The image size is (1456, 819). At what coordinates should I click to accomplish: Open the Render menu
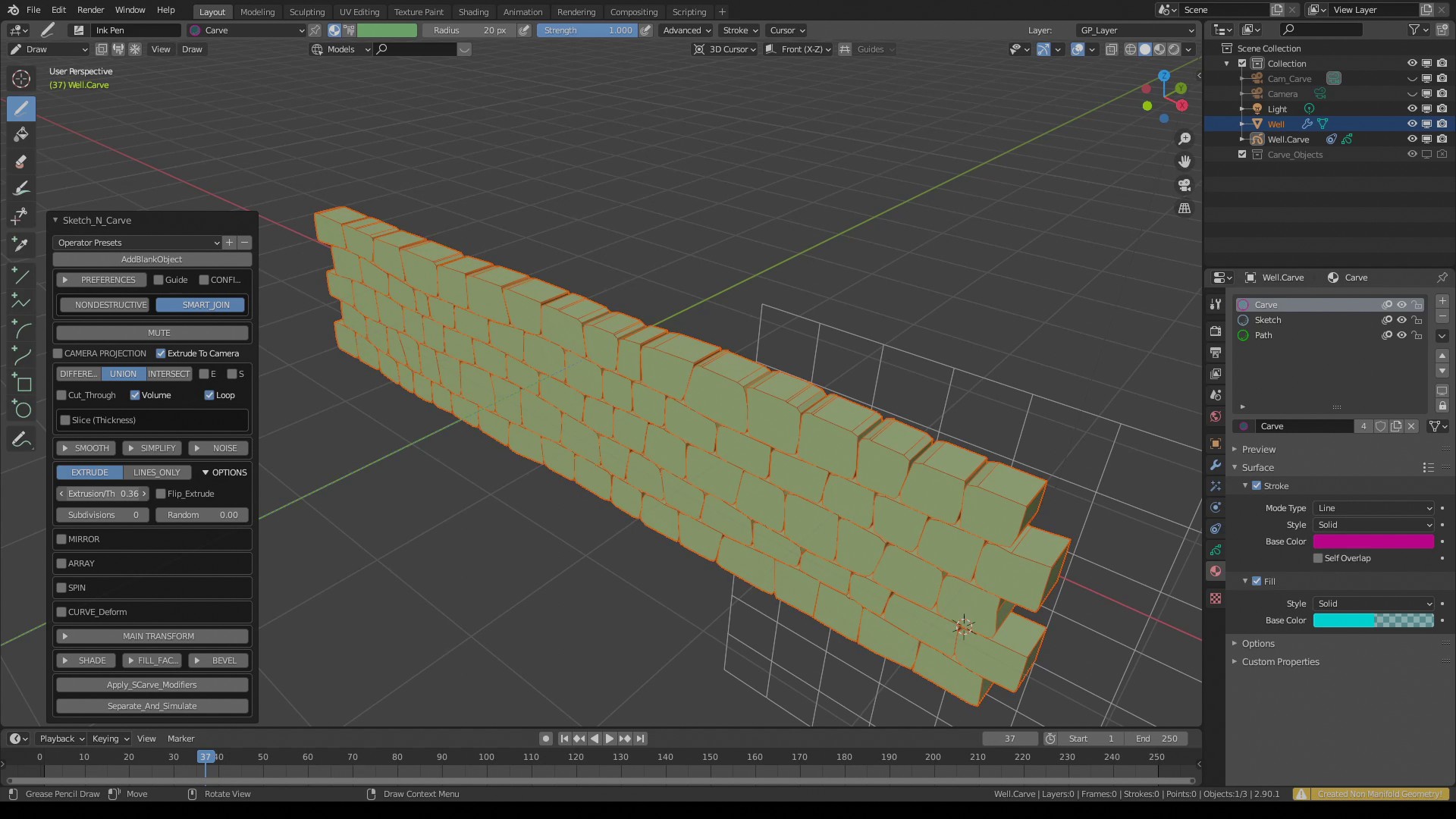[90, 10]
